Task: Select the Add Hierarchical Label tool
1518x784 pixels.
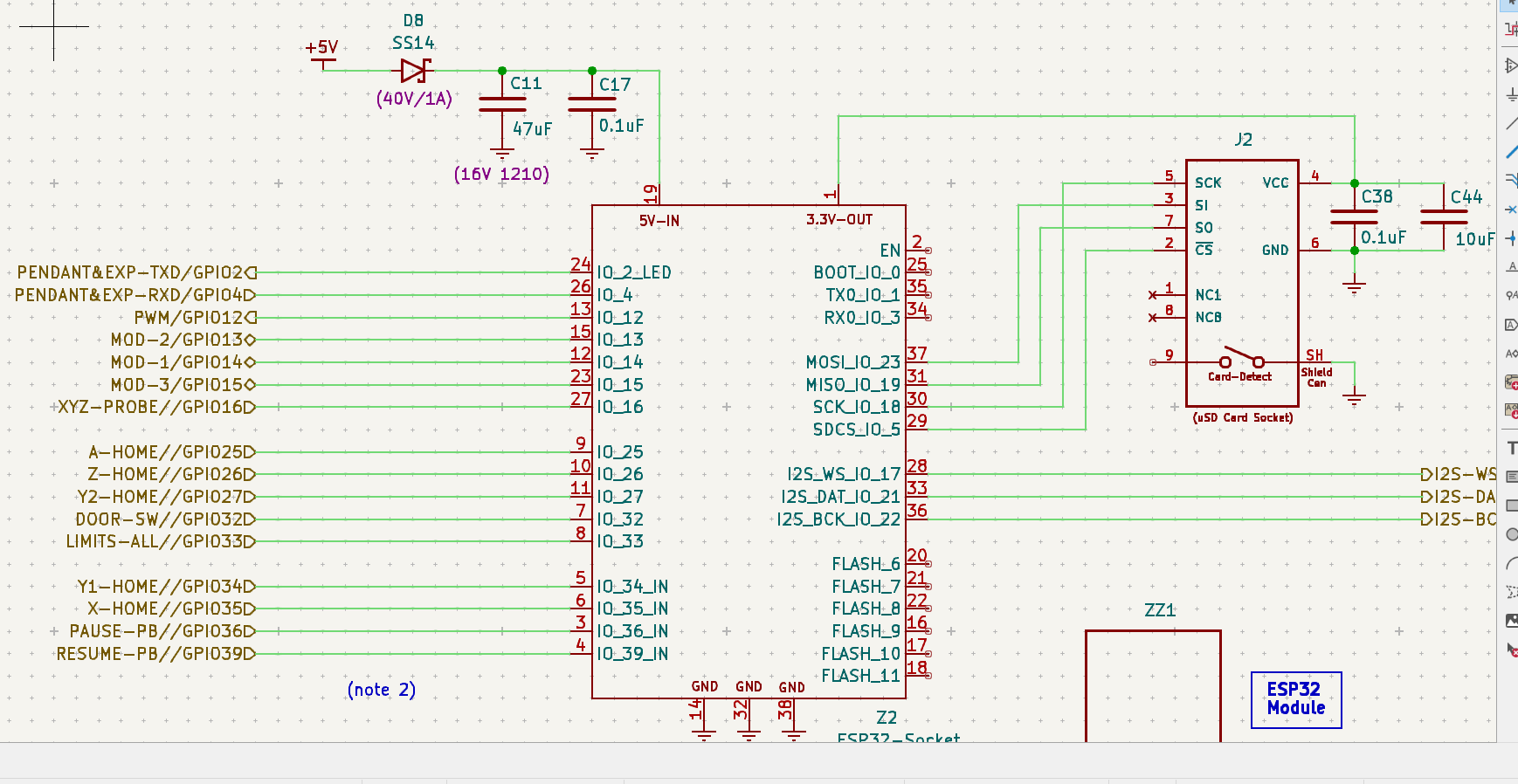Action: pyautogui.click(x=1511, y=354)
